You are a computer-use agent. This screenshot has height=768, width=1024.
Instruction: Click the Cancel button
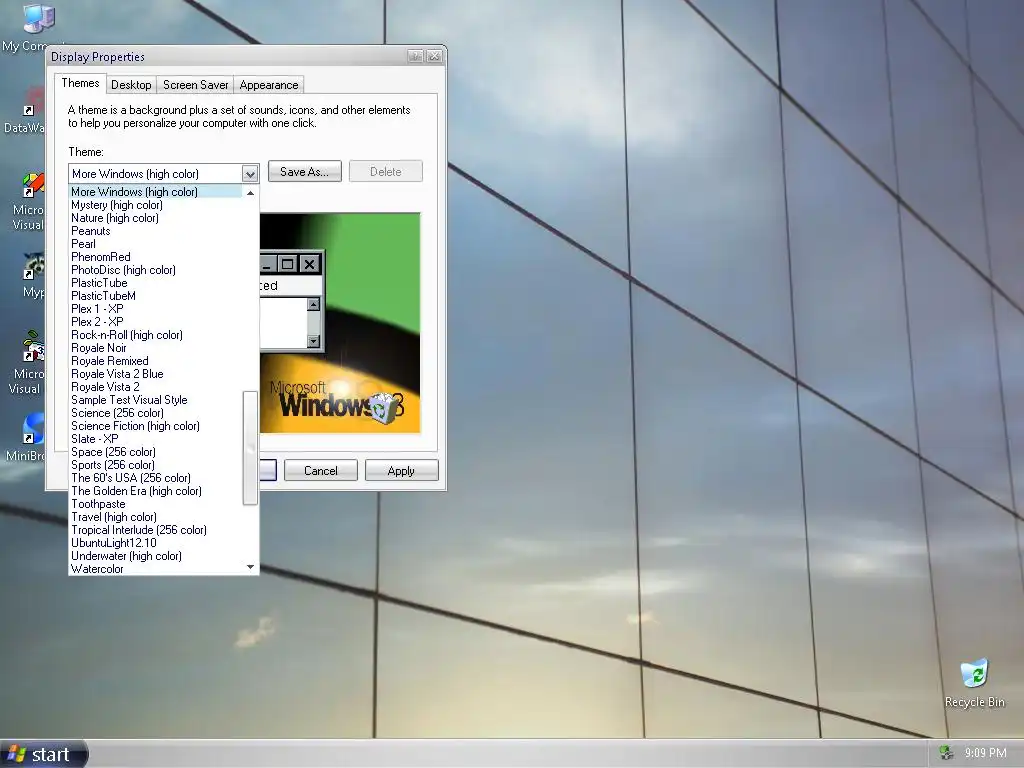click(x=321, y=470)
